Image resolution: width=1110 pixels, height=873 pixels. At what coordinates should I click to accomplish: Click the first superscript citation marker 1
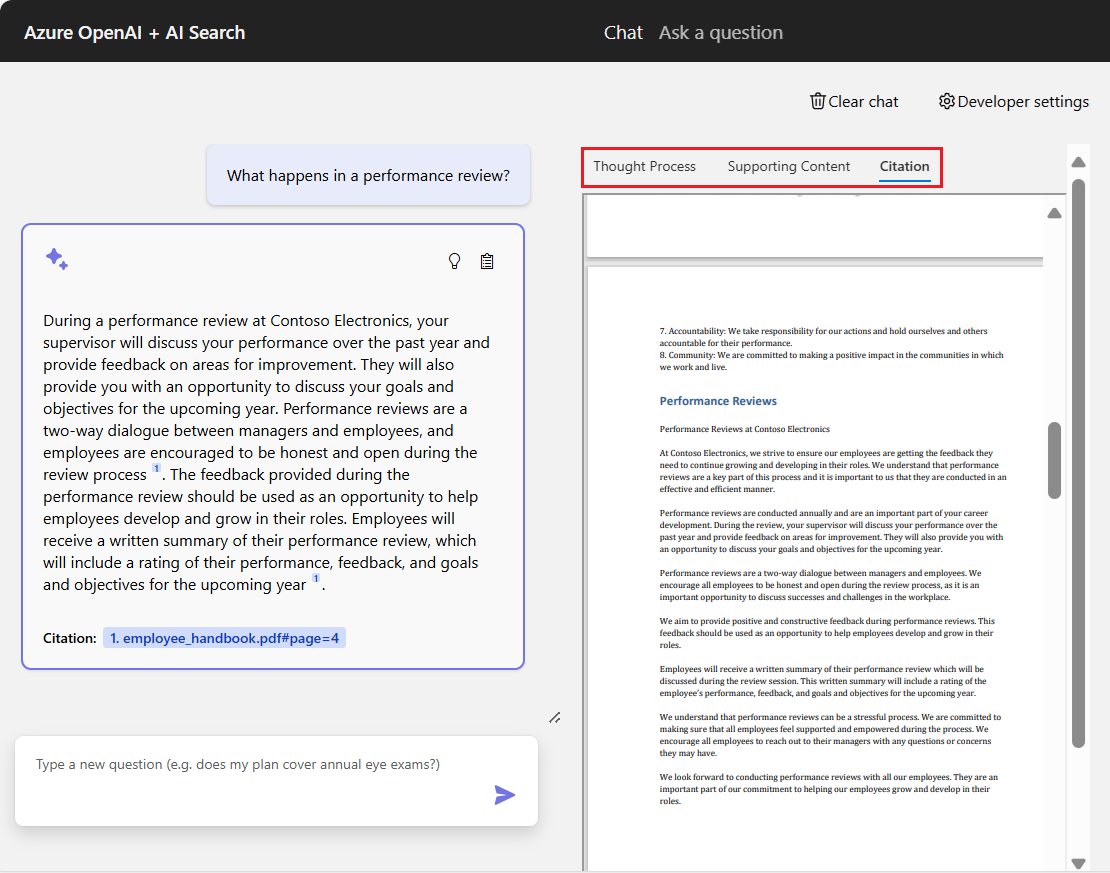coord(156,468)
